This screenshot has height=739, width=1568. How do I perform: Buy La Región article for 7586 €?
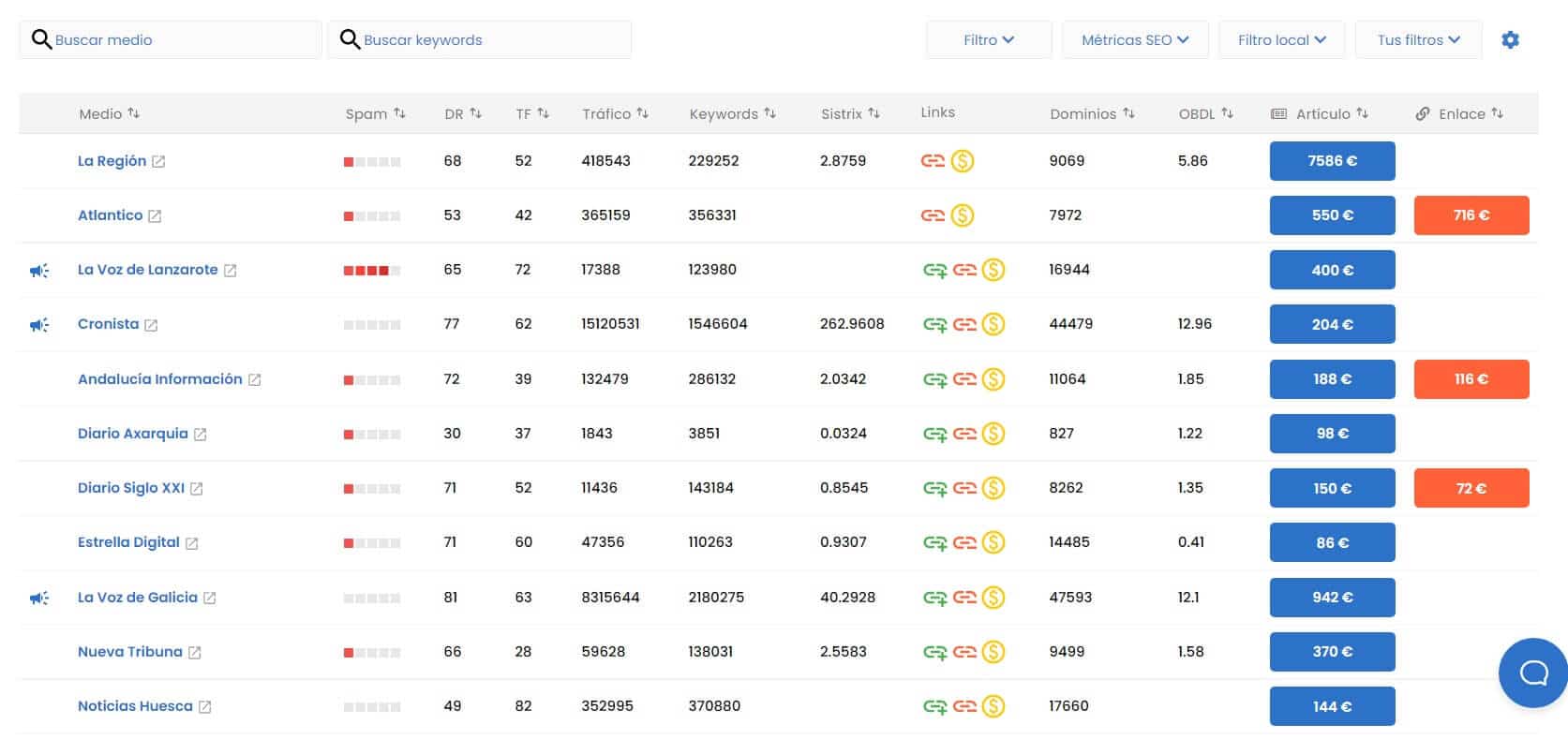tap(1332, 161)
